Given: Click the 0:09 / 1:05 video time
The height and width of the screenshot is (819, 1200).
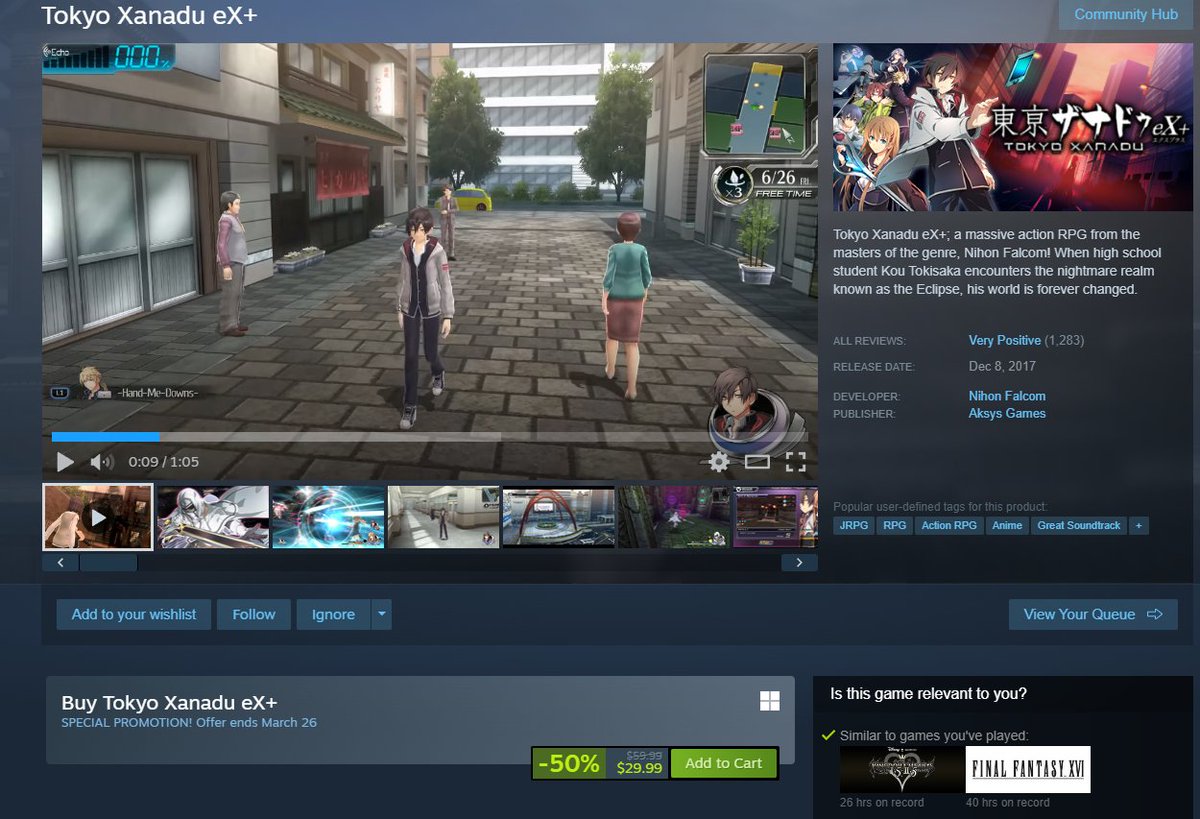Looking at the screenshot, I should tap(163, 462).
